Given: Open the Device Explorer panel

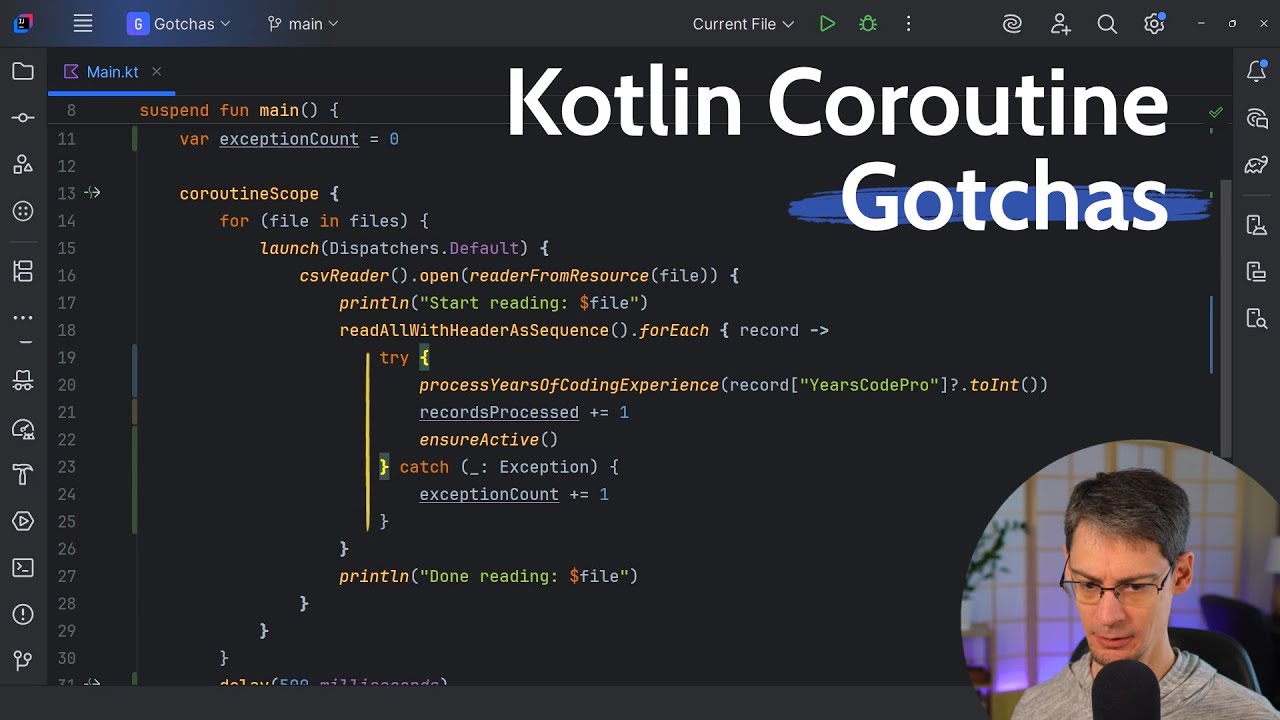Looking at the screenshot, I should click(1257, 318).
